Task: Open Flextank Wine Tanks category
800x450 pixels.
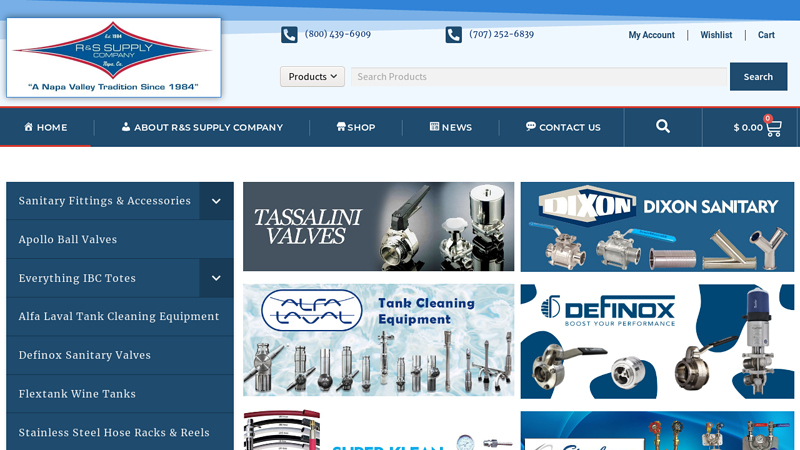Action: 77,394
